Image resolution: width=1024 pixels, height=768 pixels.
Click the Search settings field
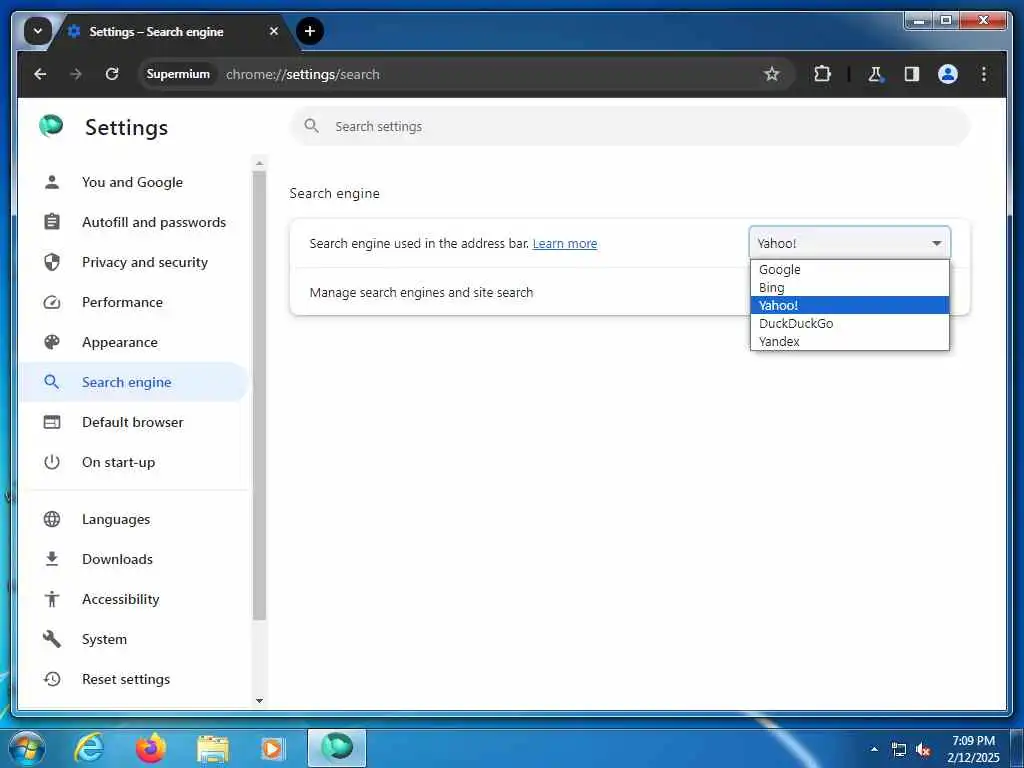pyautogui.click(x=630, y=126)
